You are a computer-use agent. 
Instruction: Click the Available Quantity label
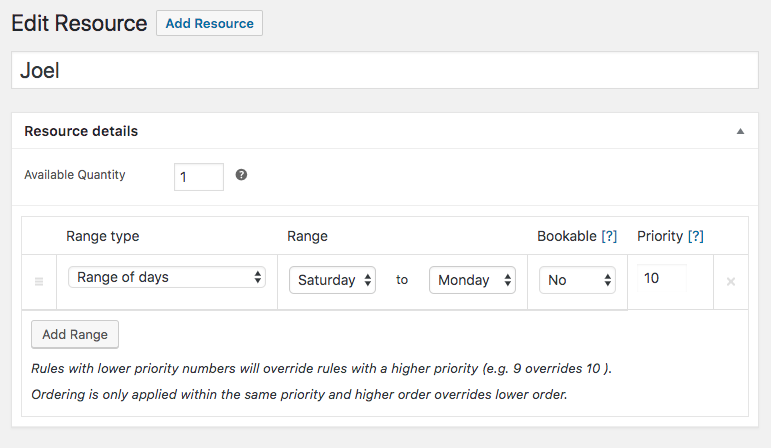(75, 175)
